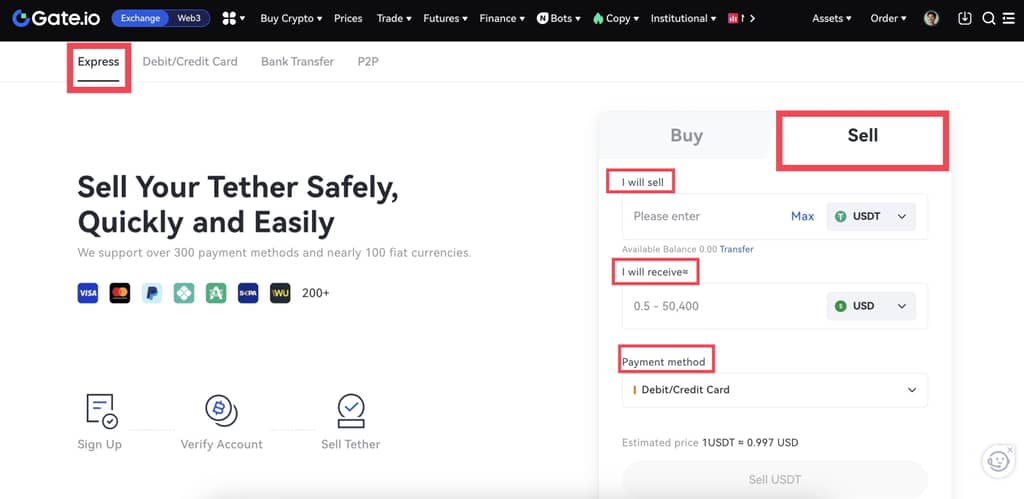1024x499 pixels.
Task: Click the Visa payment icon
Action: click(x=88, y=293)
